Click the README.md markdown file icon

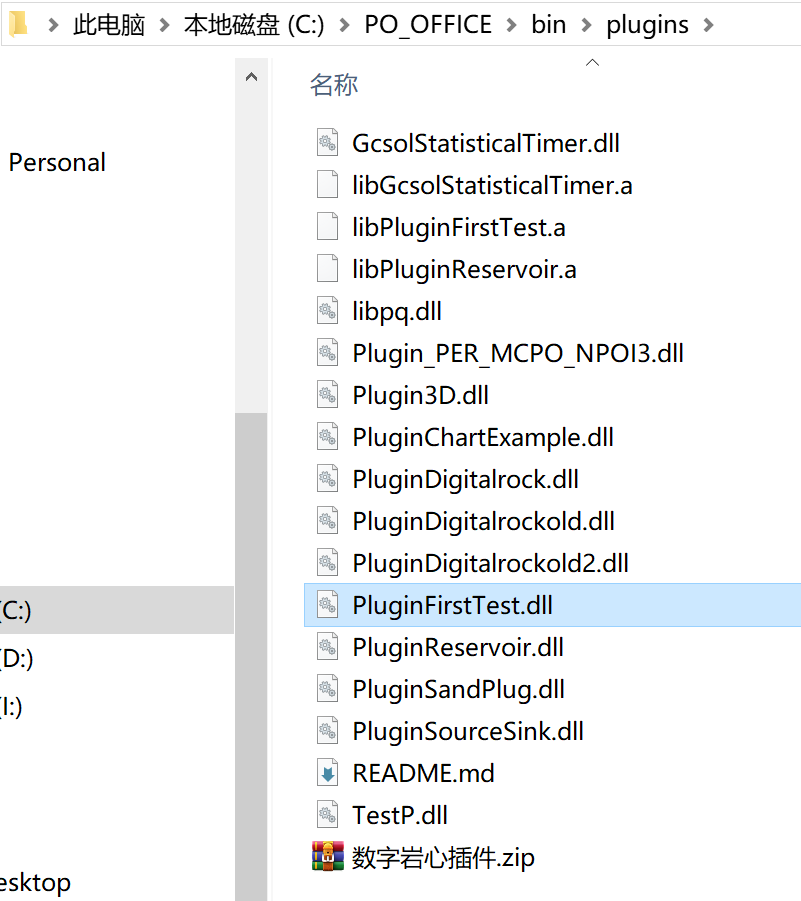point(328,773)
